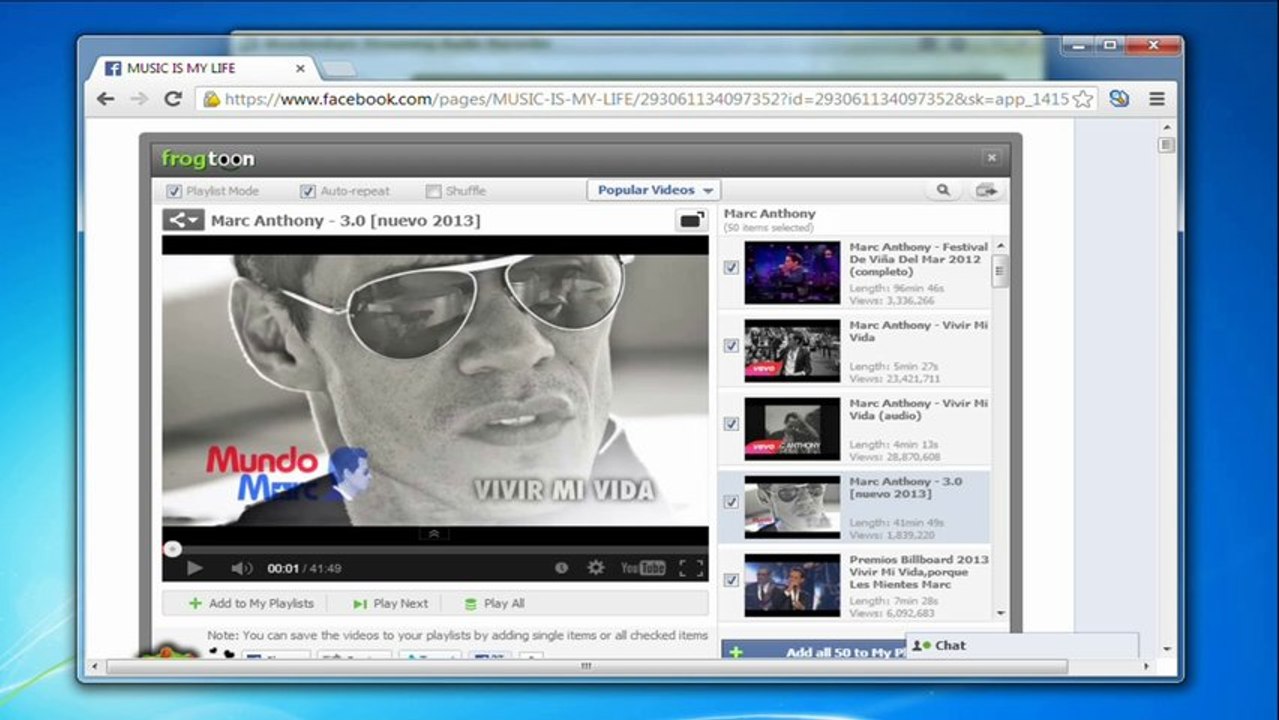Click the frogtoon export icon next to search
Viewport: 1279px width, 720px height.
[x=986, y=190]
